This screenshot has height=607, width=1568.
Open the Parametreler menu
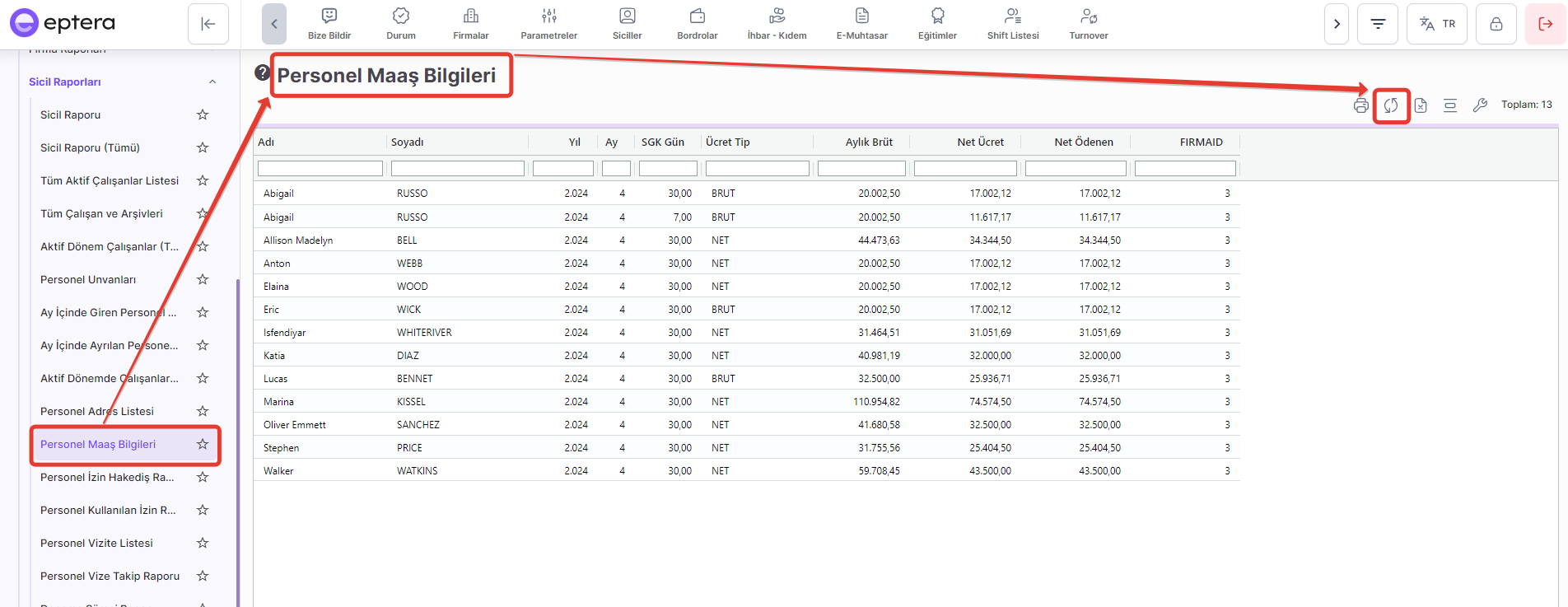click(x=548, y=24)
